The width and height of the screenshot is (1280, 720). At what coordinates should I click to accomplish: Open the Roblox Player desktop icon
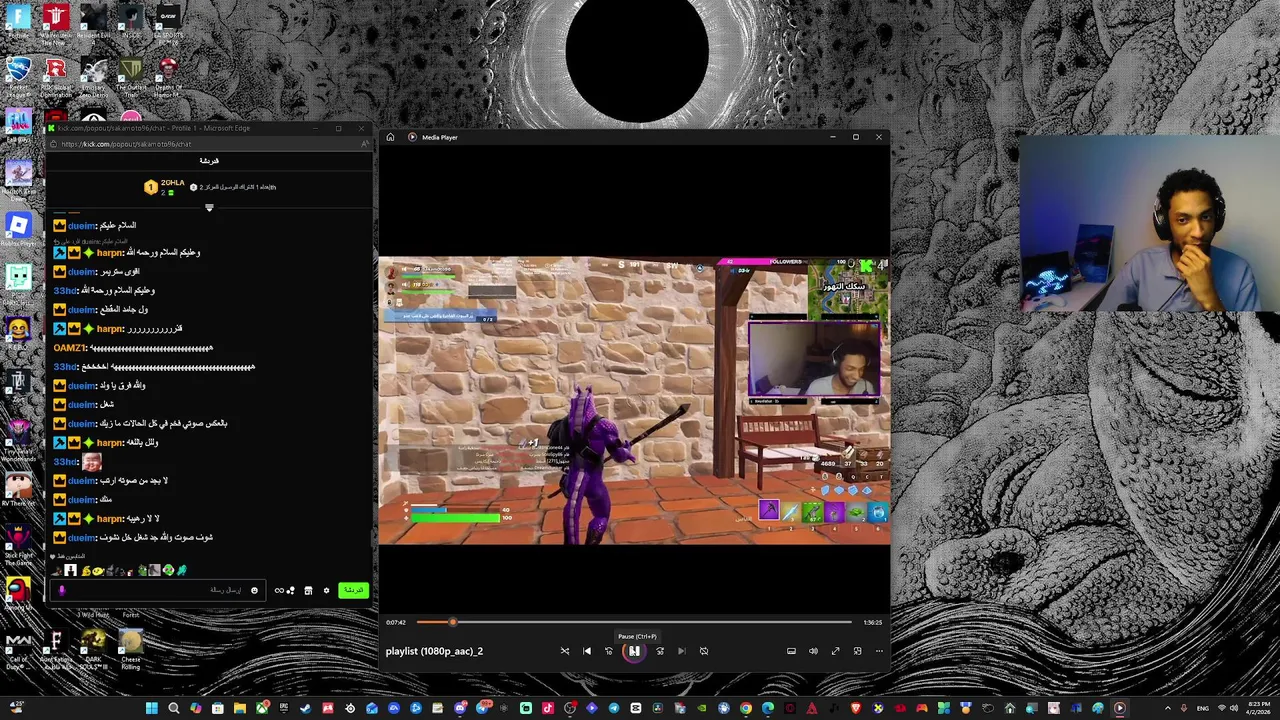[18, 230]
